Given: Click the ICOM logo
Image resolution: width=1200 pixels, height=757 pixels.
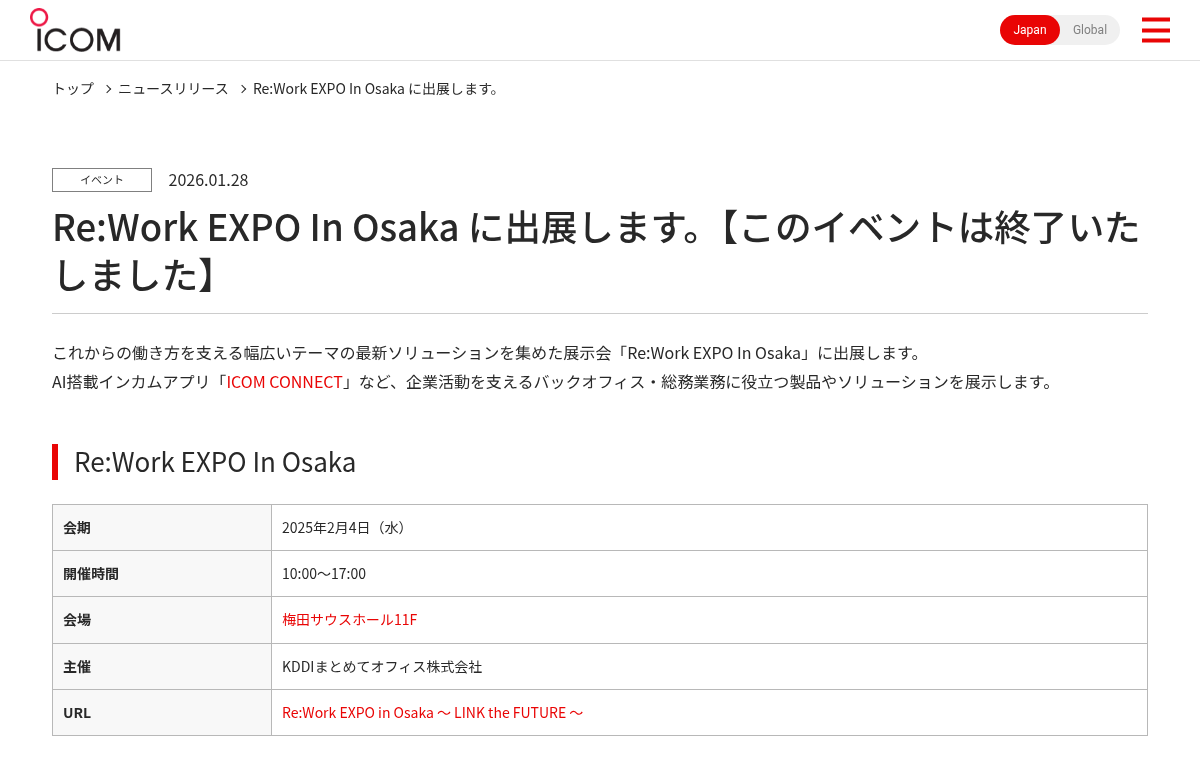Looking at the screenshot, I should (75, 30).
